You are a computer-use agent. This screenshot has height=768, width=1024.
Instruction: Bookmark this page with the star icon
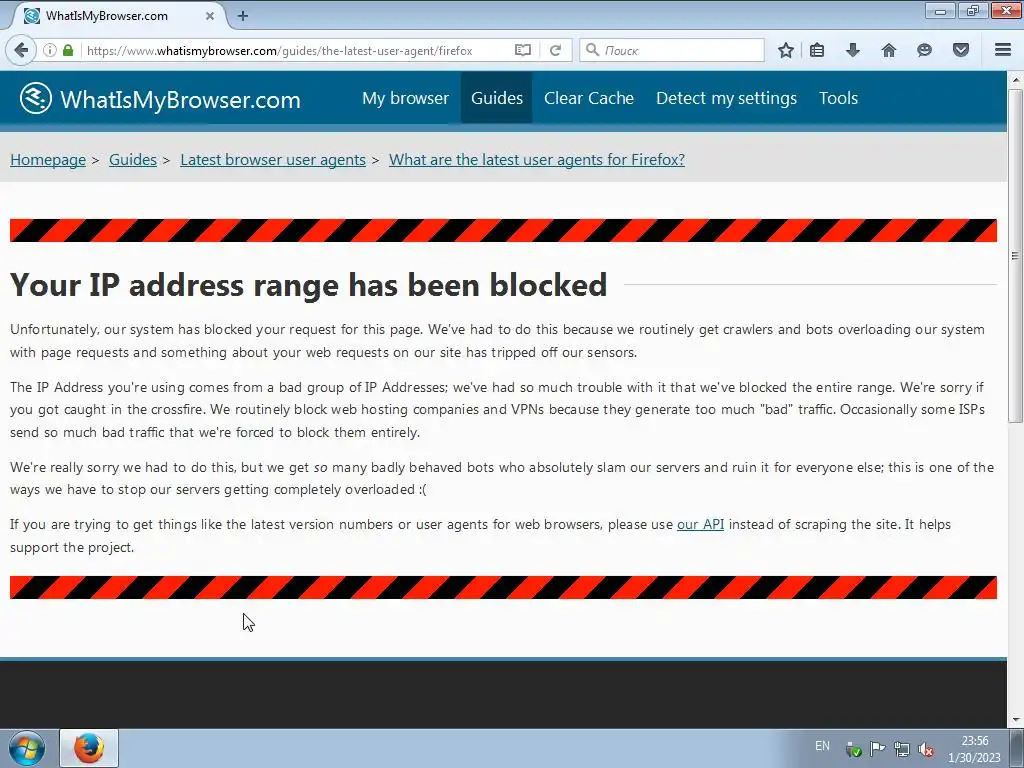(786, 50)
